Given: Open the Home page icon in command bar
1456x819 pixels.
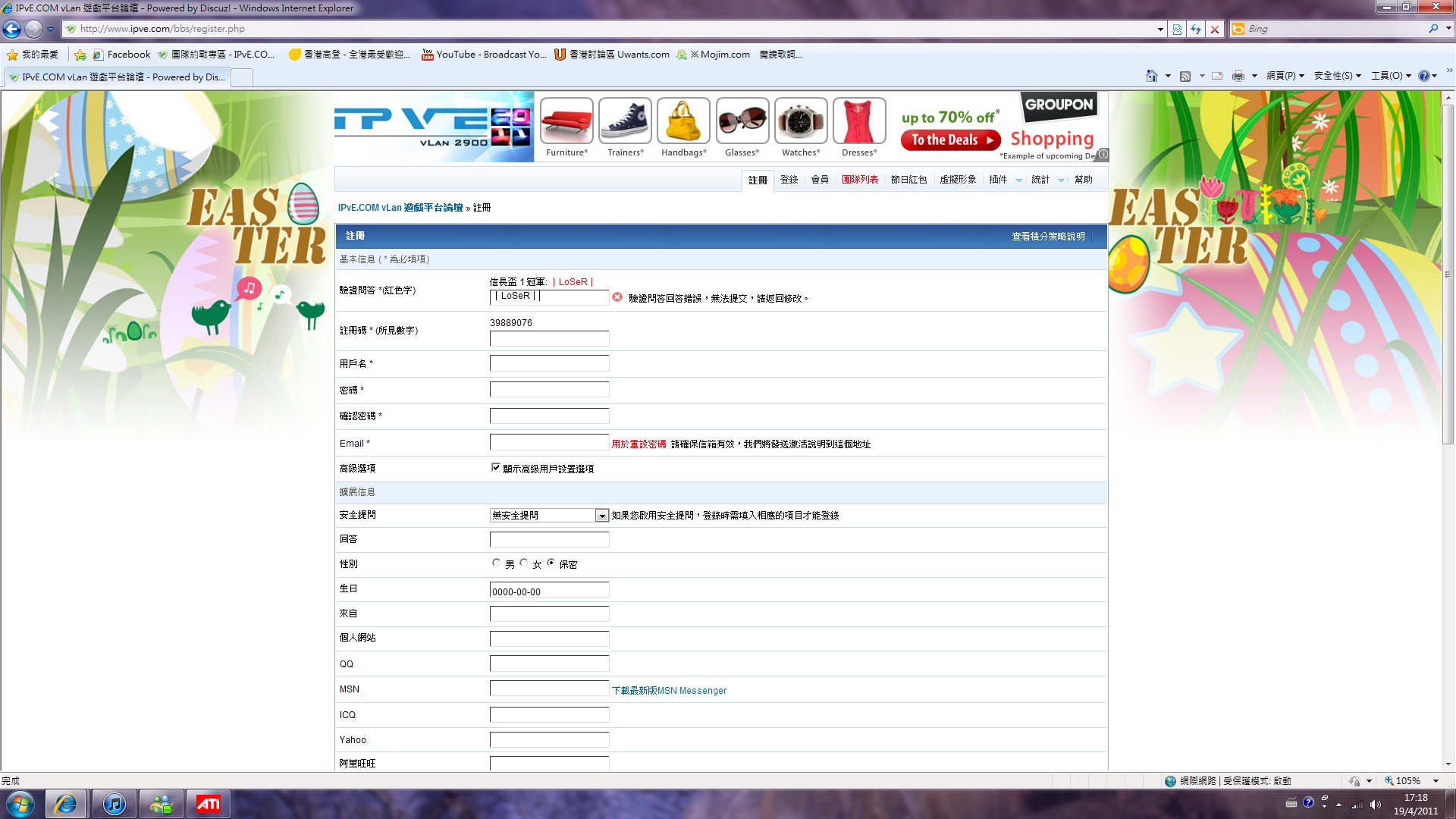Looking at the screenshot, I should pos(1151,76).
